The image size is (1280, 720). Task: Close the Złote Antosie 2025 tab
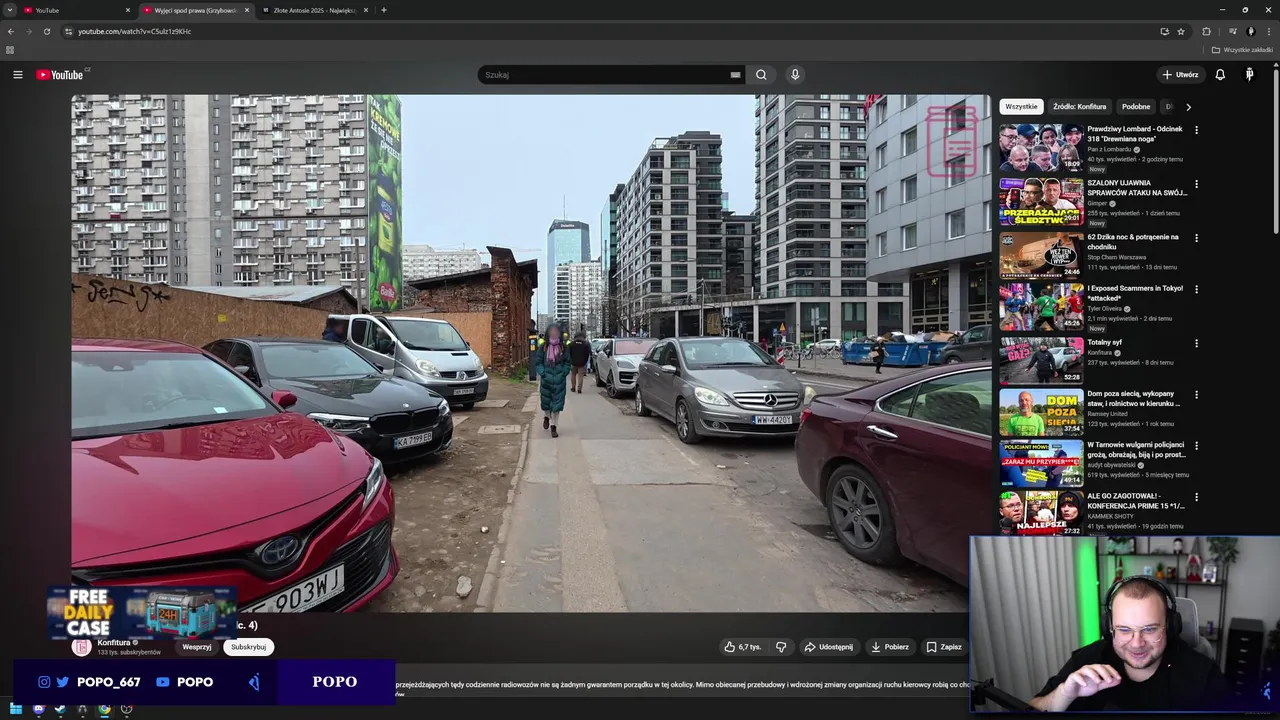pyautogui.click(x=366, y=10)
